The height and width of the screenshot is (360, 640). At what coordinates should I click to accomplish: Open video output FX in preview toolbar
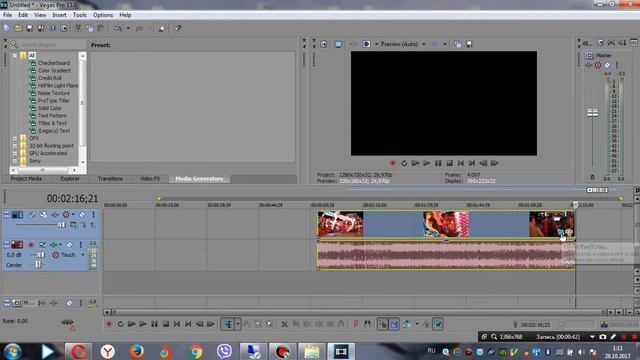click(x=353, y=44)
